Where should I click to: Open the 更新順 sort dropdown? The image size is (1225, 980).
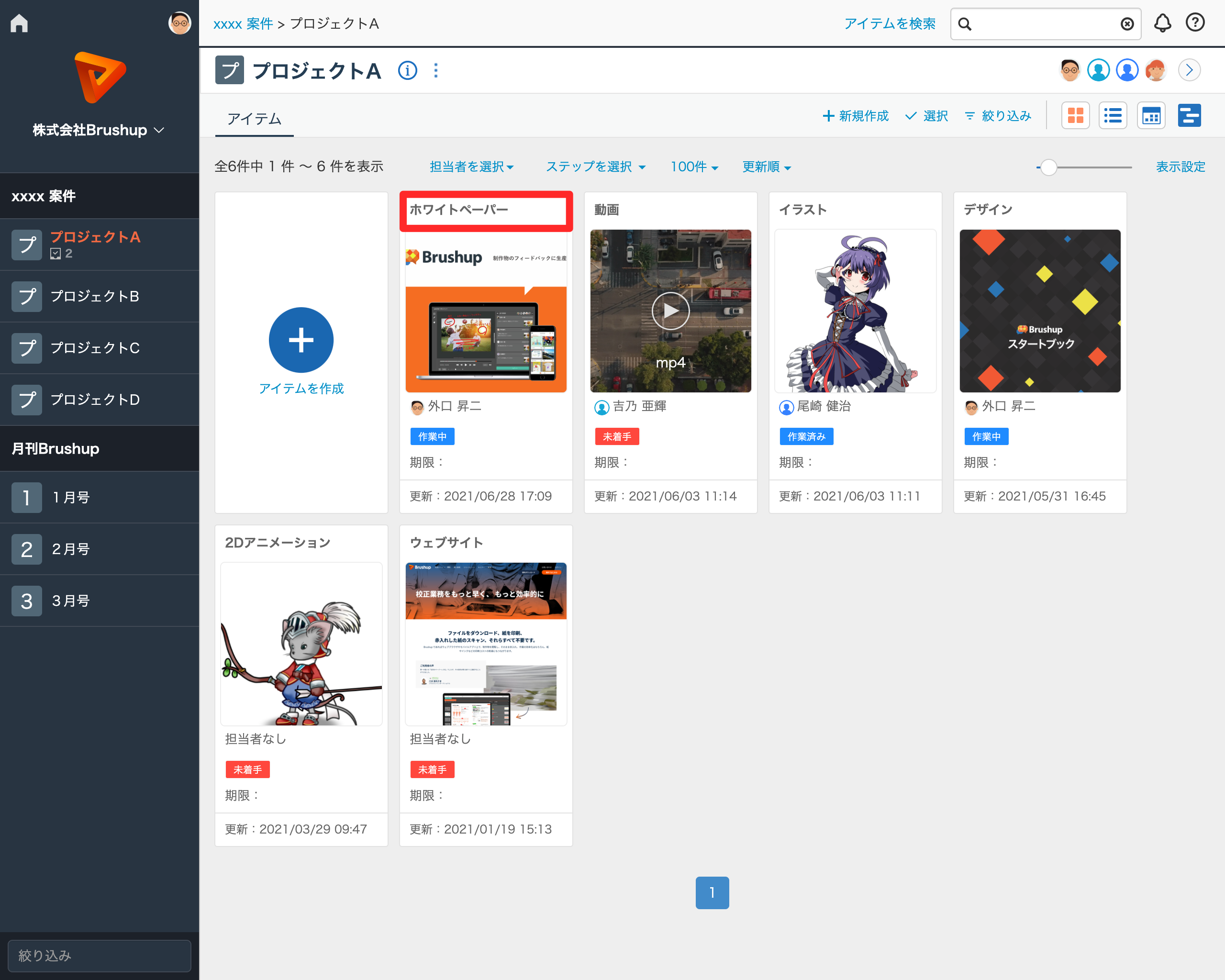pyautogui.click(x=766, y=167)
